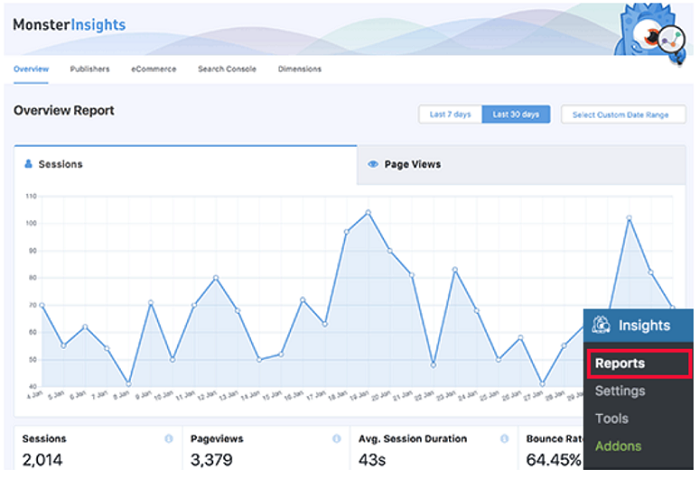Click the Sessions tab person icon
Viewport: 700px width, 479px height.
click(28, 164)
